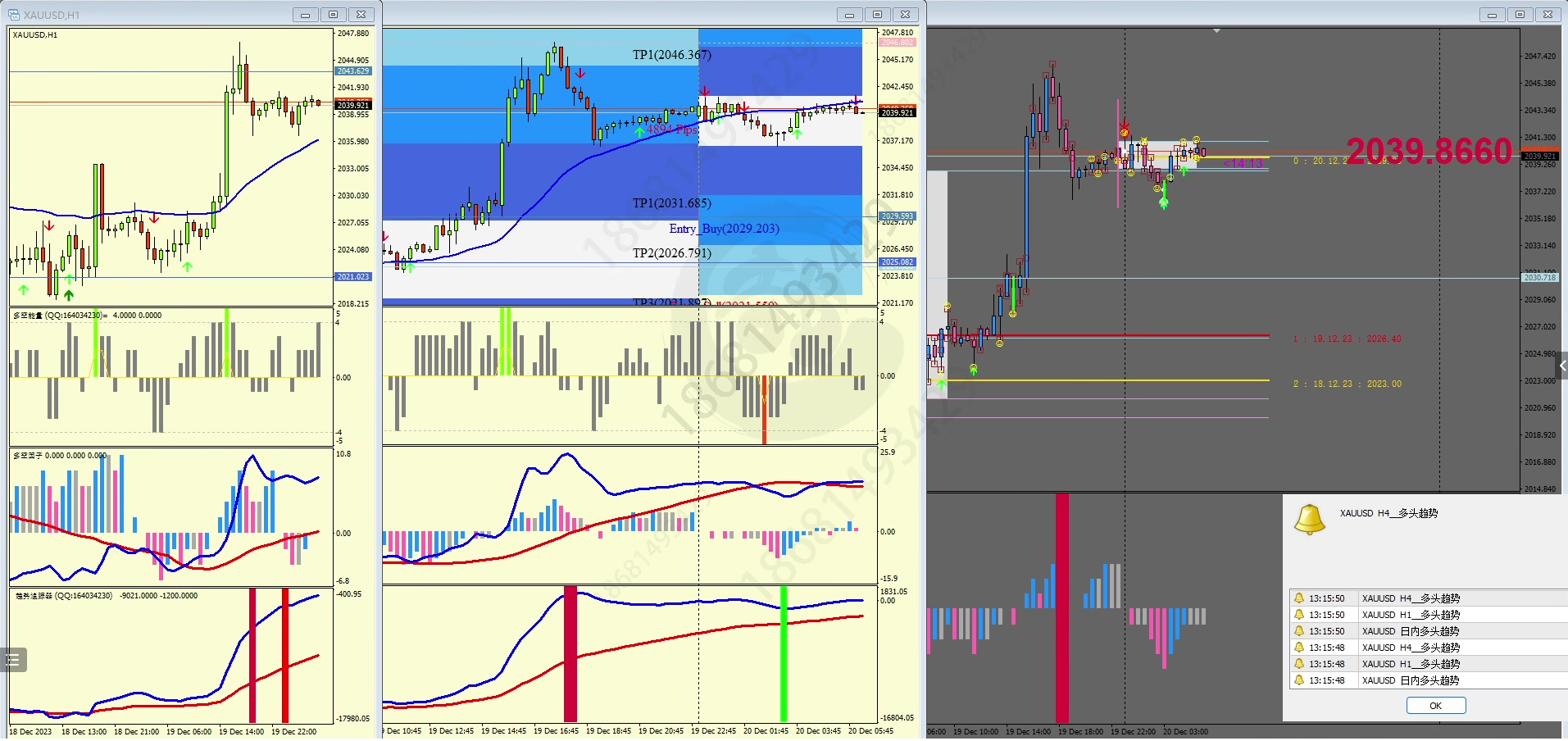Click the 2043.629 price tag in the left chart
This screenshot has height=741, width=1568.
point(353,71)
